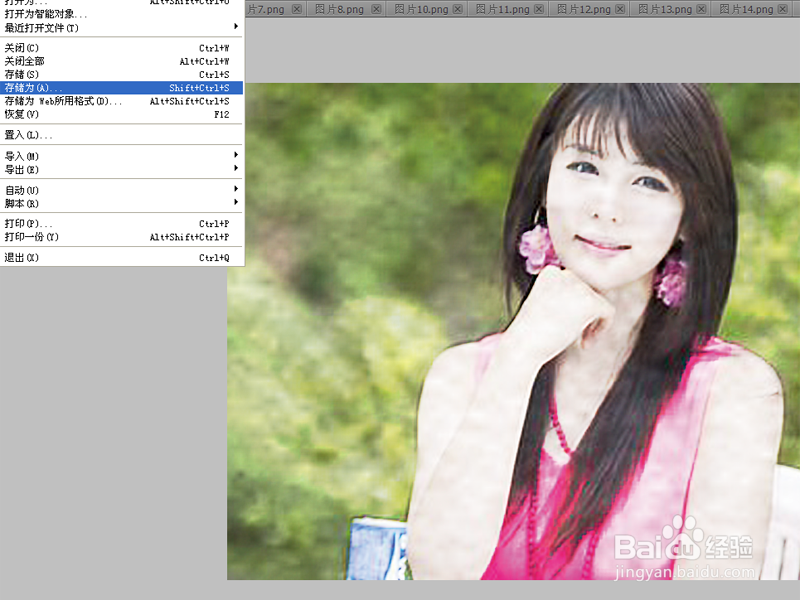The image size is (800, 600).
Task: Select 关闭全部 menu item
Action: [121, 61]
